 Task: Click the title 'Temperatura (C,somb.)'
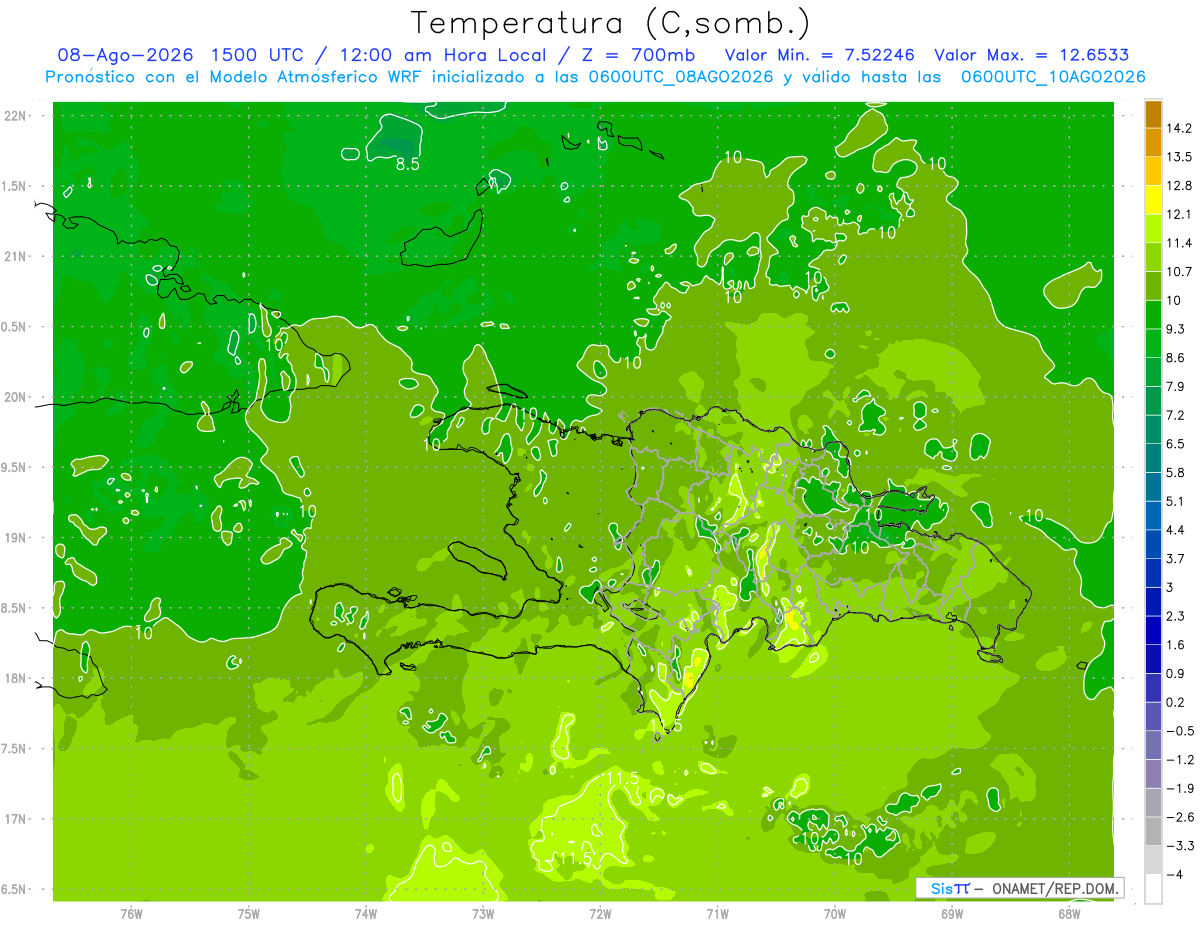click(x=611, y=22)
